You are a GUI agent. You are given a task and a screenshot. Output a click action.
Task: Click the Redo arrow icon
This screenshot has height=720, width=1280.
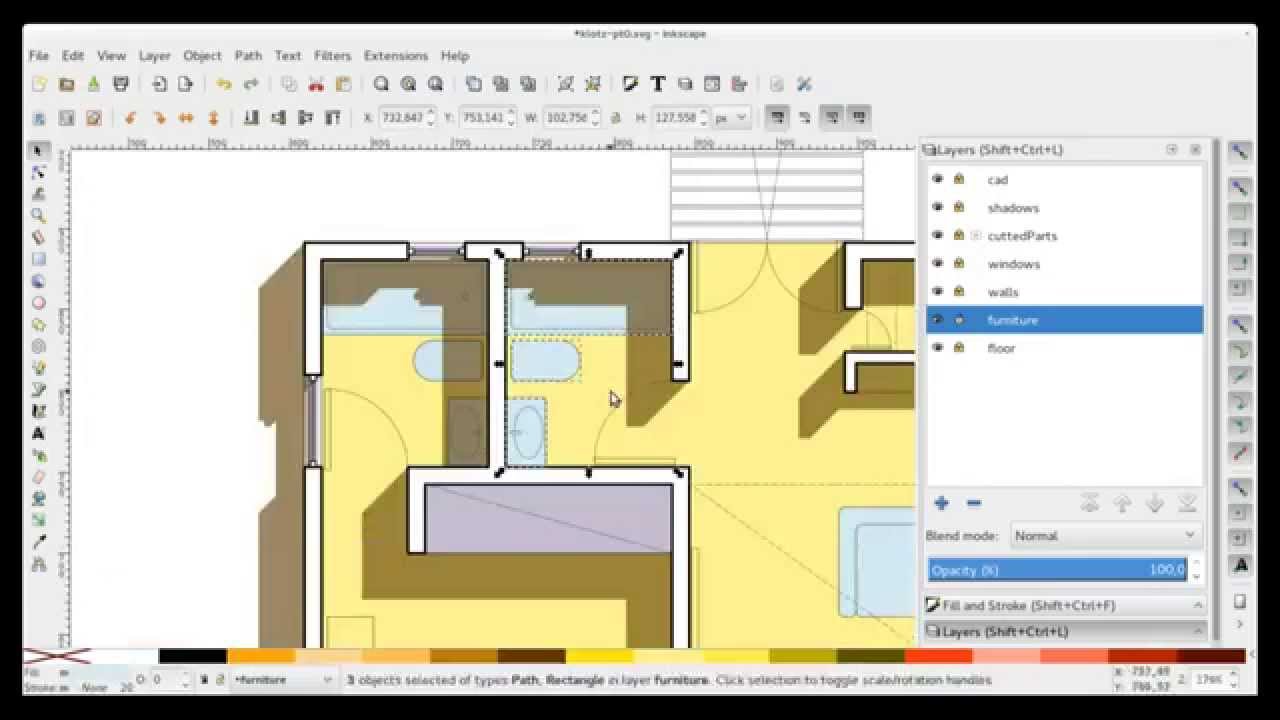[x=251, y=85]
